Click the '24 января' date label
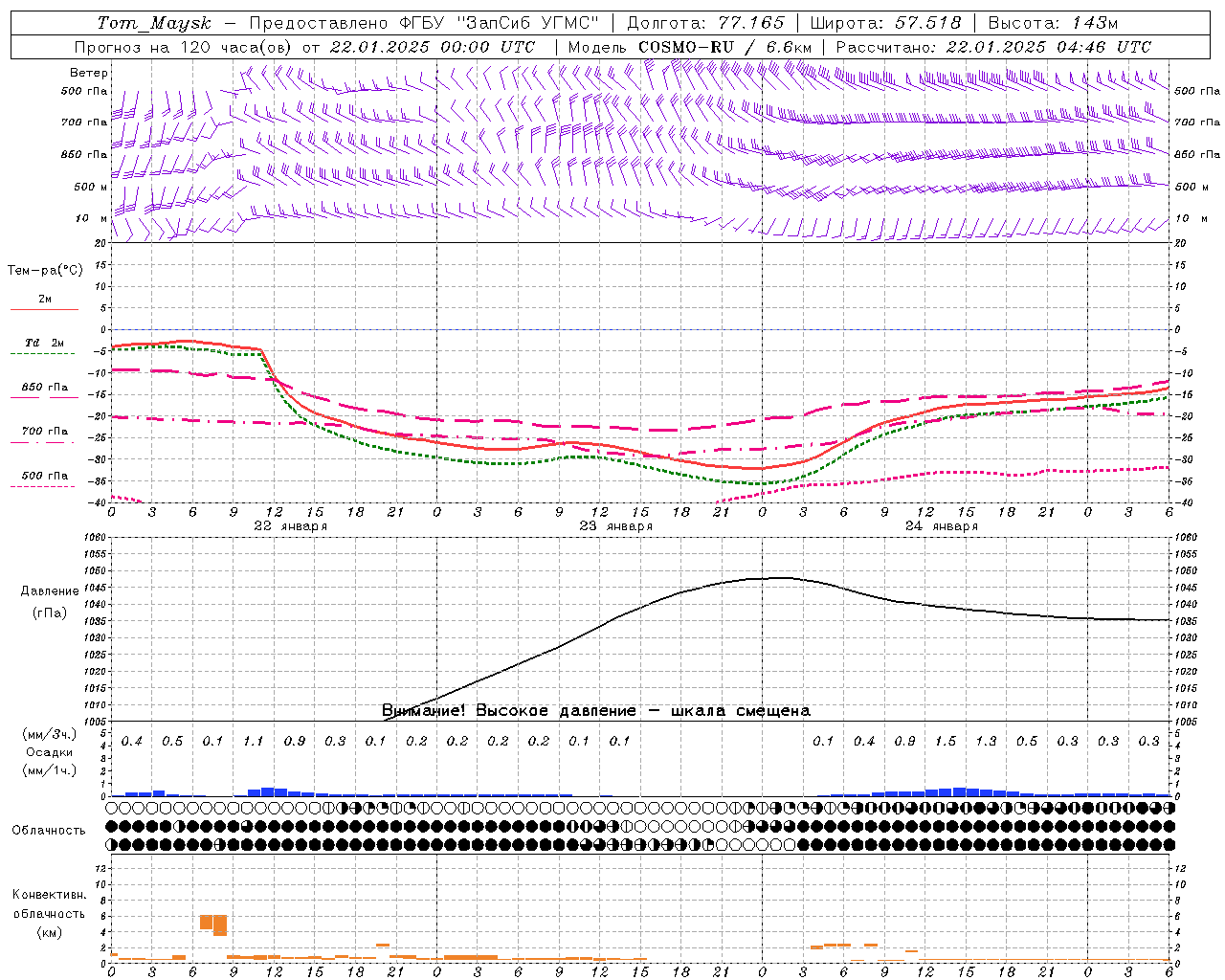The image size is (1225, 980). pyautogui.click(x=941, y=526)
